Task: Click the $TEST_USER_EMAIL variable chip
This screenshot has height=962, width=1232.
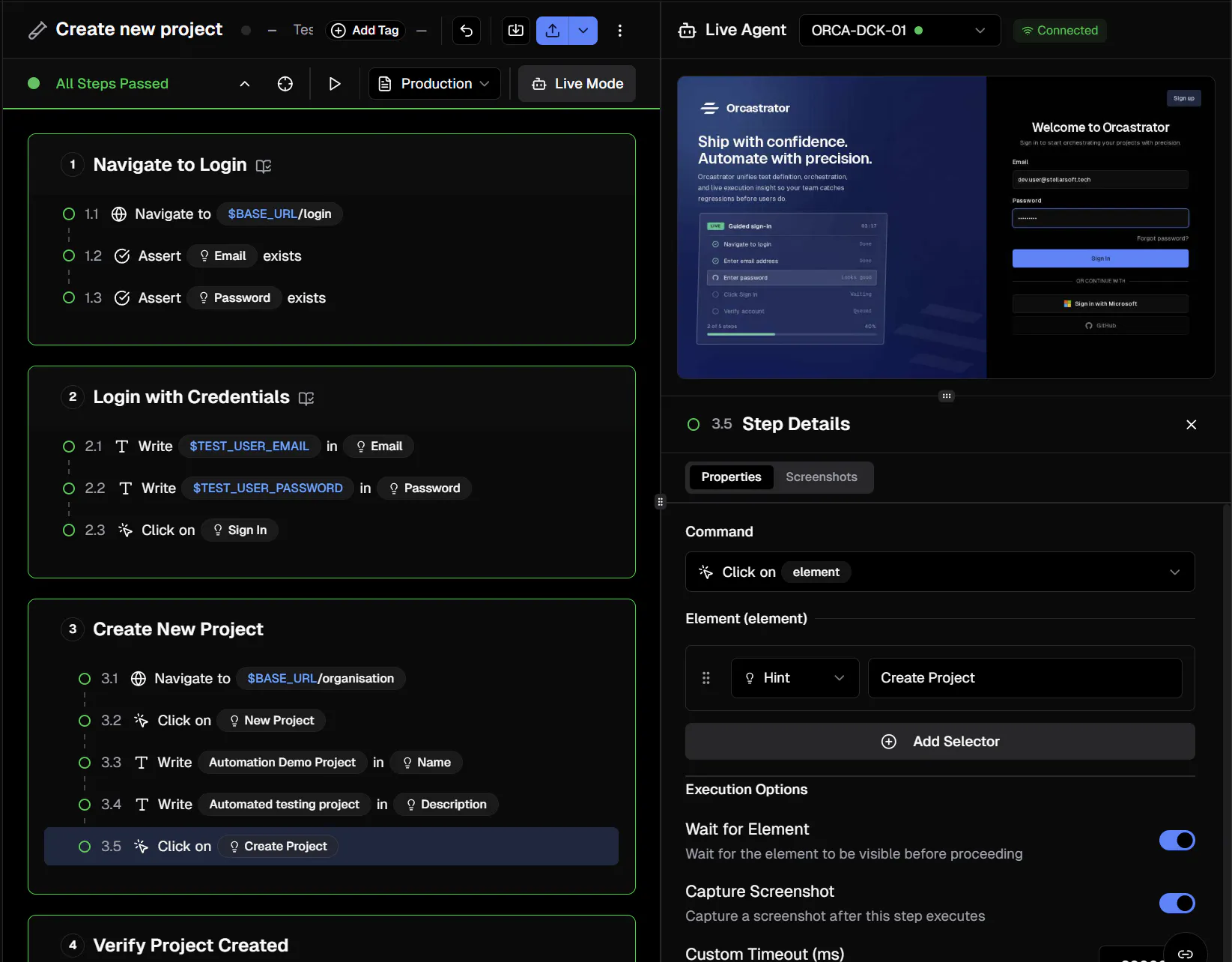Action: tap(249, 447)
